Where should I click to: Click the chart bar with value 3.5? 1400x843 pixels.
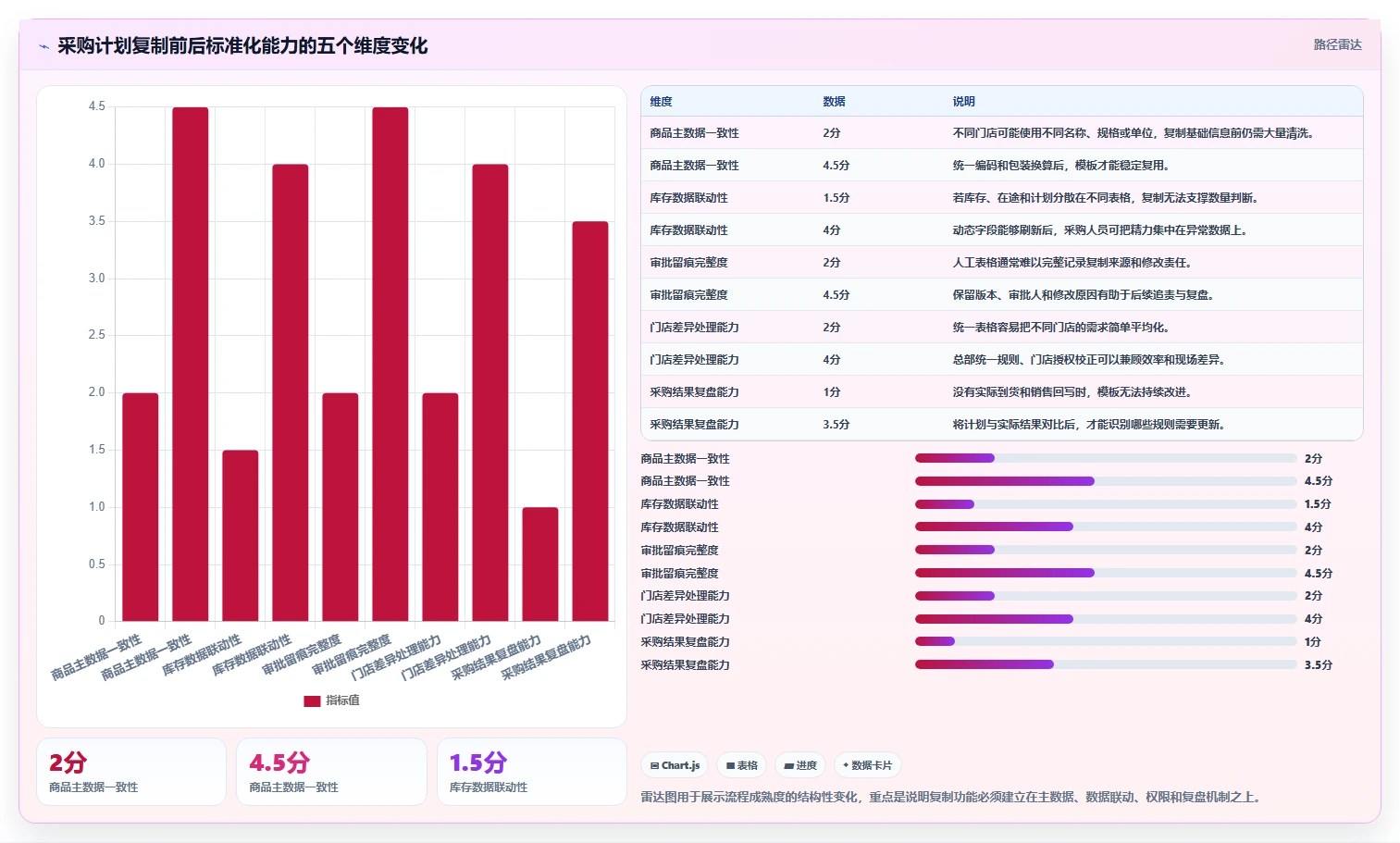click(x=590, y=421)
